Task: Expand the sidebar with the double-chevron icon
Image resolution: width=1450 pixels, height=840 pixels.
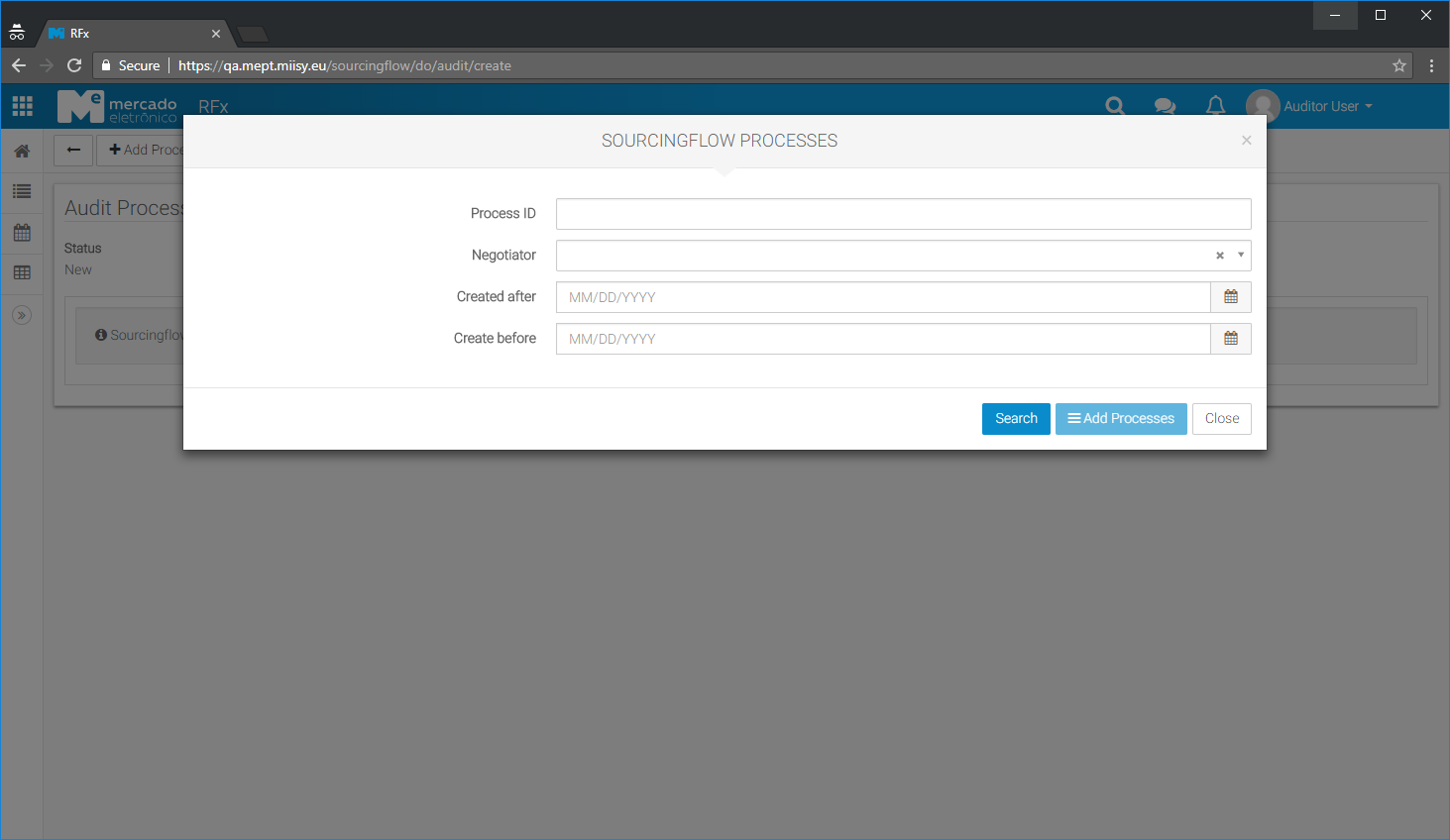Action: (22, 315)
